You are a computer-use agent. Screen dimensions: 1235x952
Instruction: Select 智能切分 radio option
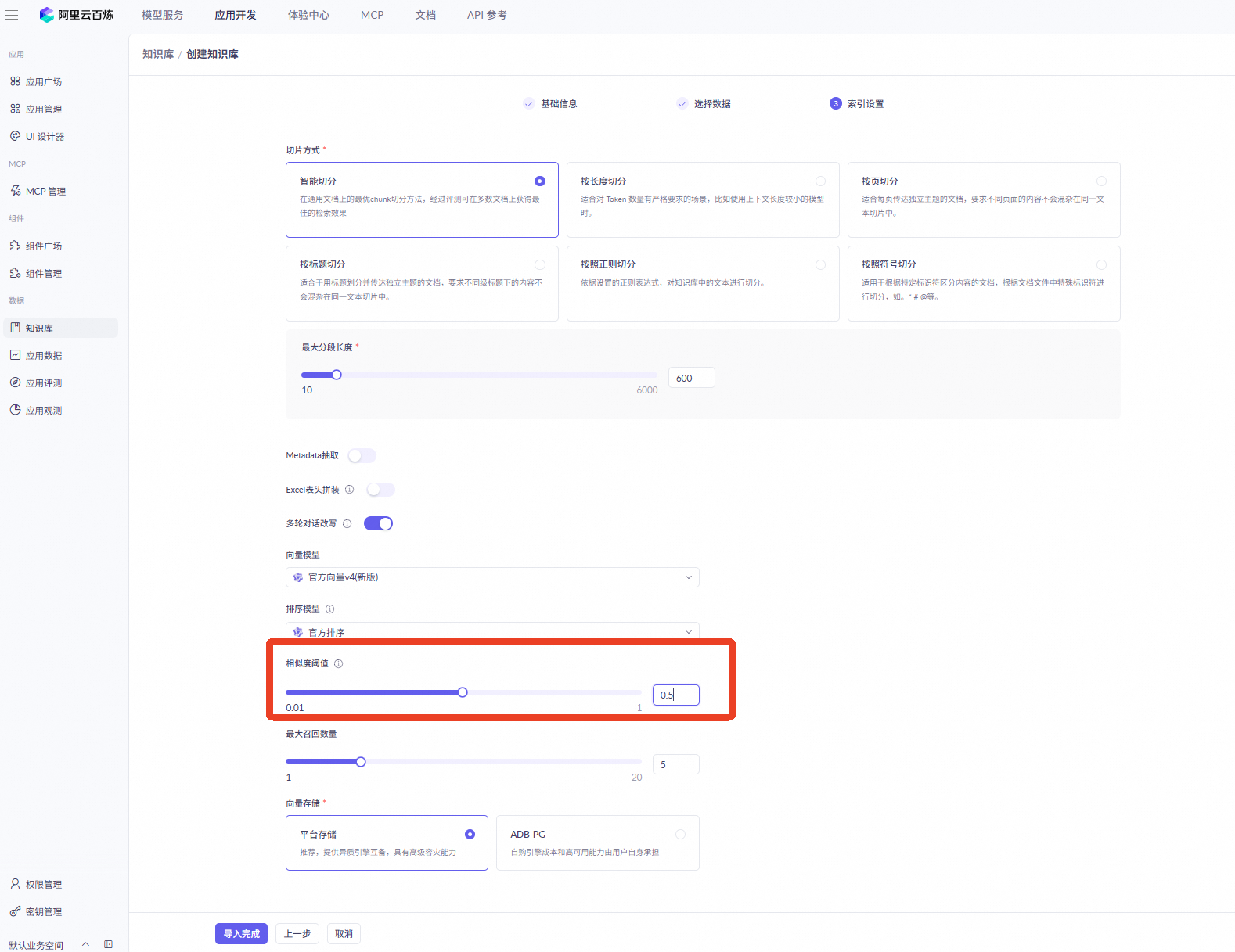pos(540,181)
